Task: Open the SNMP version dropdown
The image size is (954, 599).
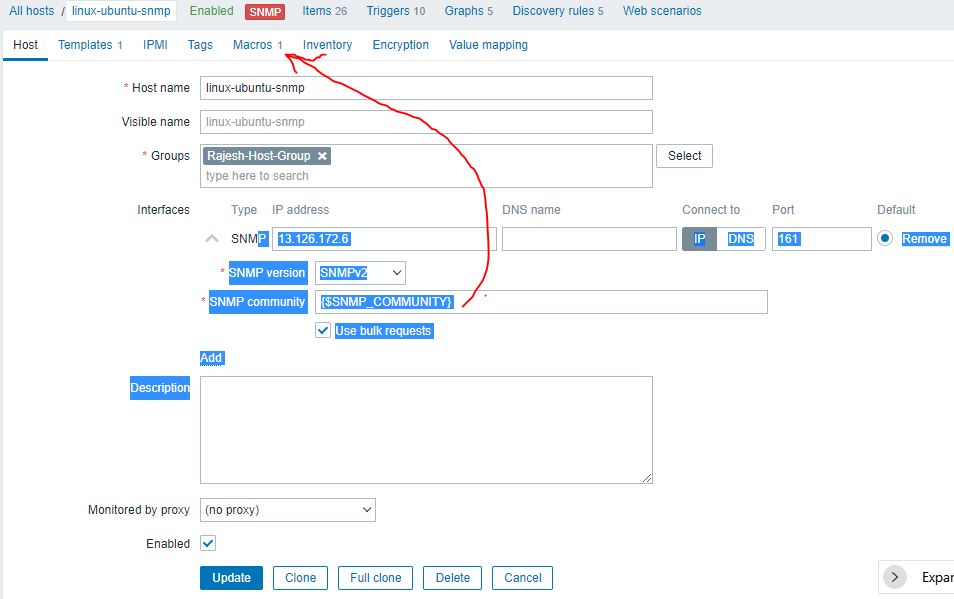Action: [x=360, y=273]
